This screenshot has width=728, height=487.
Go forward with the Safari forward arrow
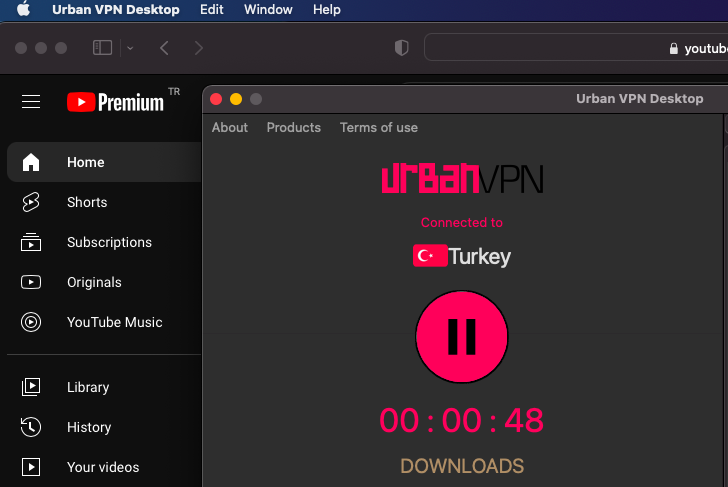click(199, 48)
